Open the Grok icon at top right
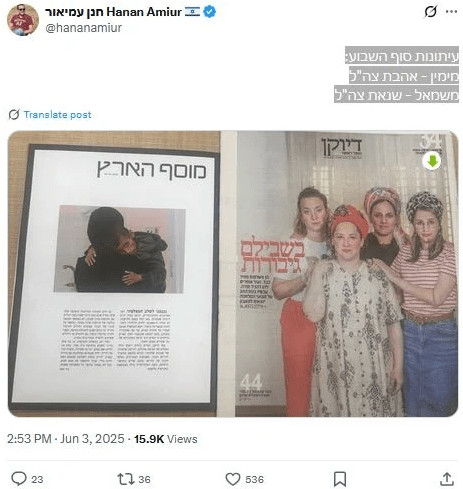The image size is (463, 489). 430,12
